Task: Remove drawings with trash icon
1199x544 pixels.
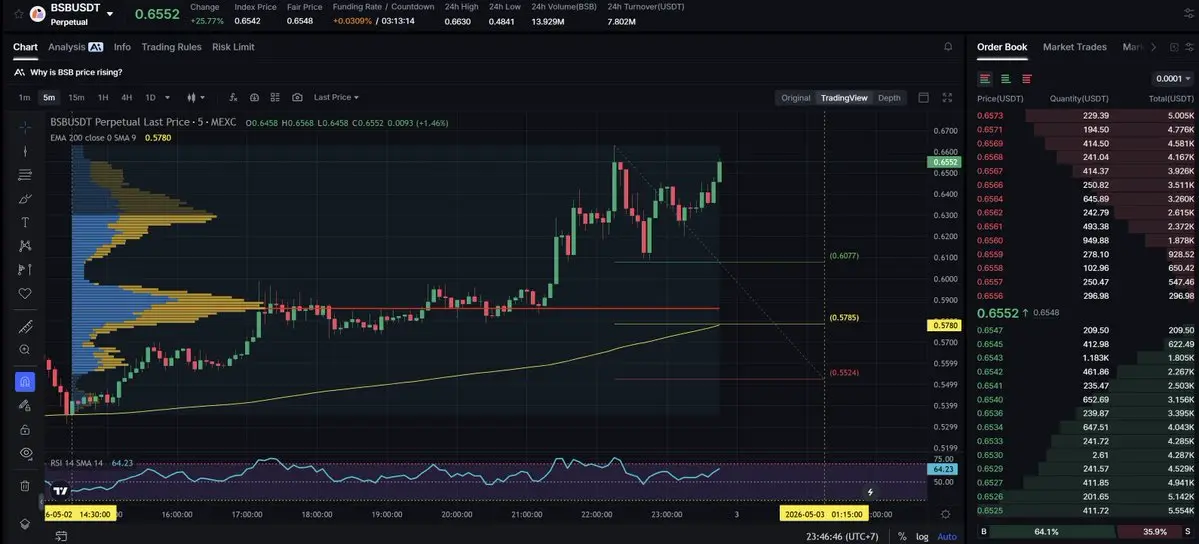Action: coord(25,486)
